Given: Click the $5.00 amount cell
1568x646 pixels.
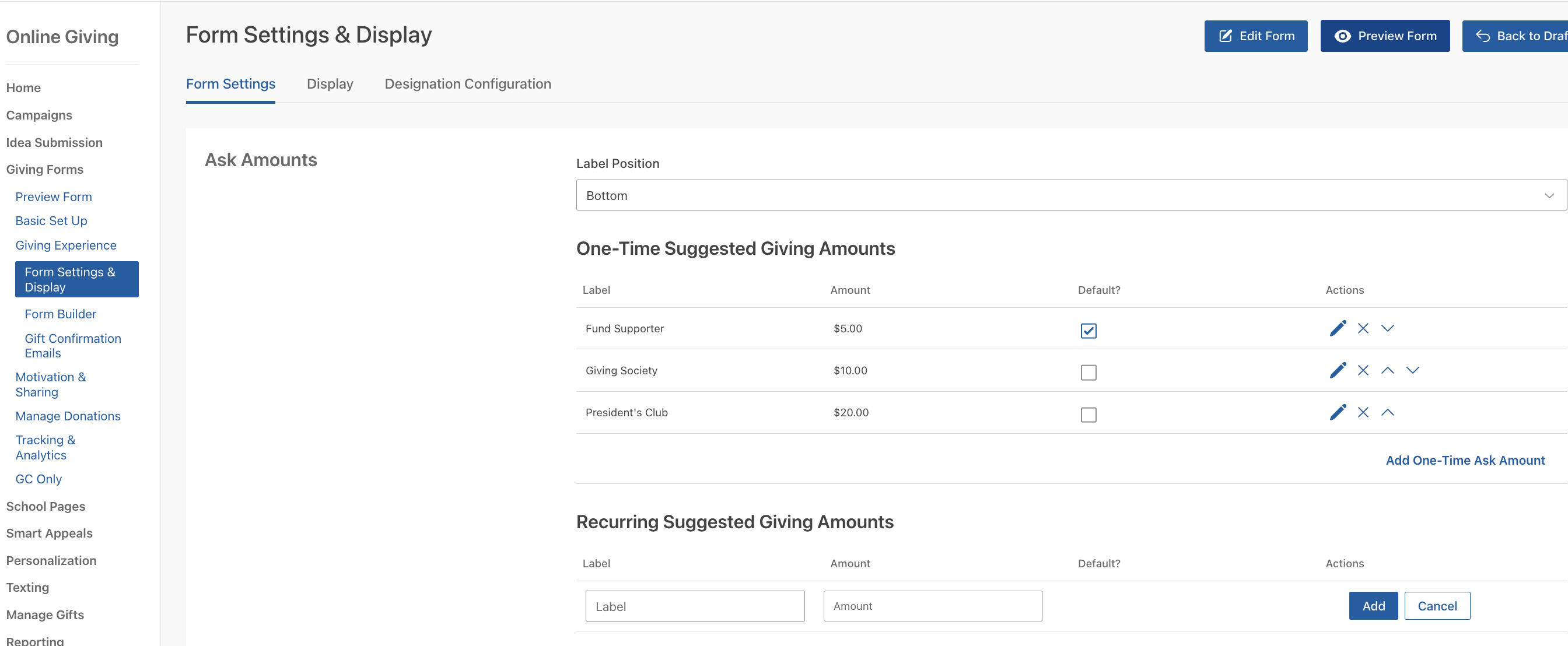Looking at the screenshot, I should [848, 328].
